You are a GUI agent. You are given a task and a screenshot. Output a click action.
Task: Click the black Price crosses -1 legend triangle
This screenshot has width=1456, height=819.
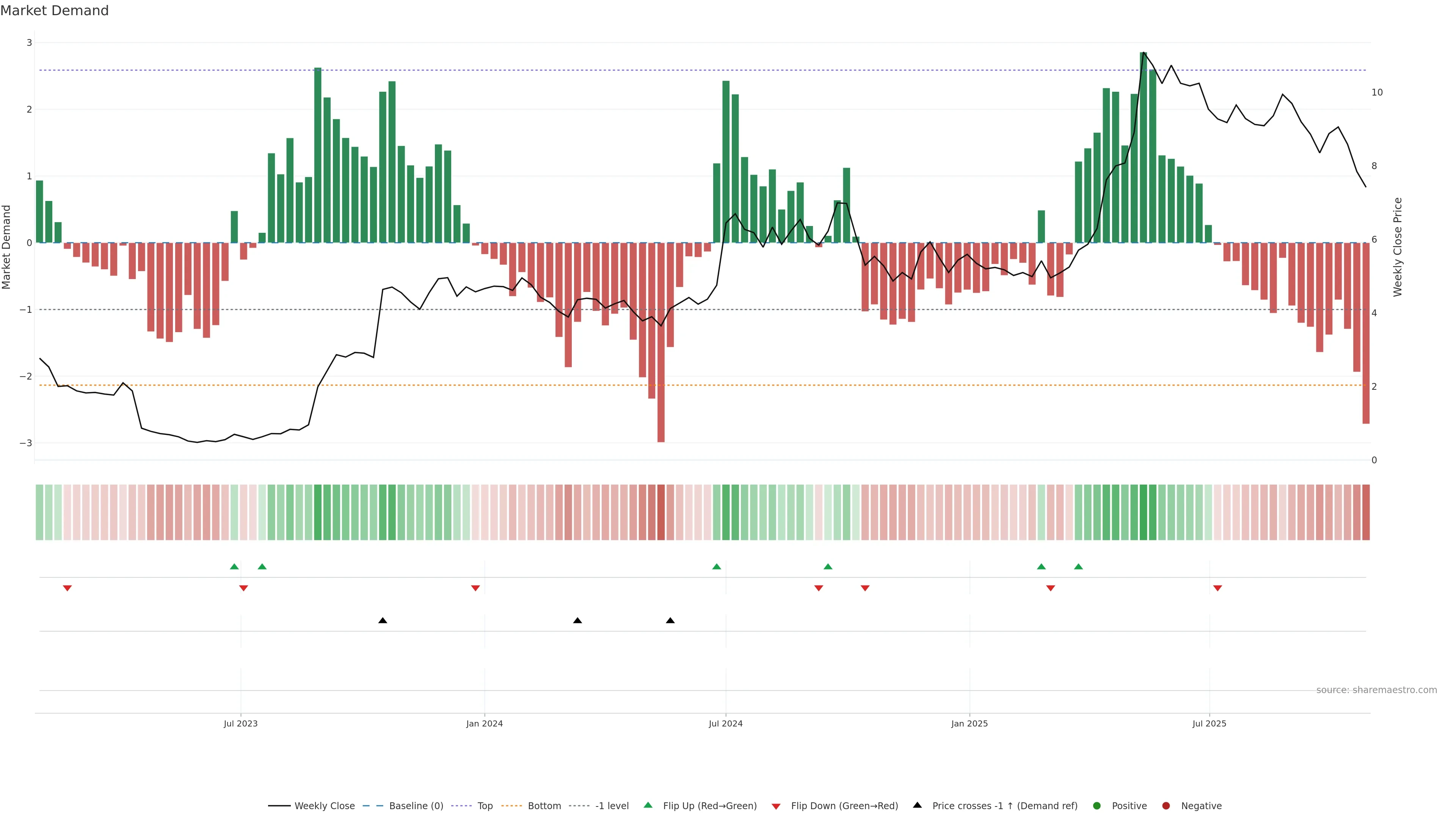[x=917, y=805]
